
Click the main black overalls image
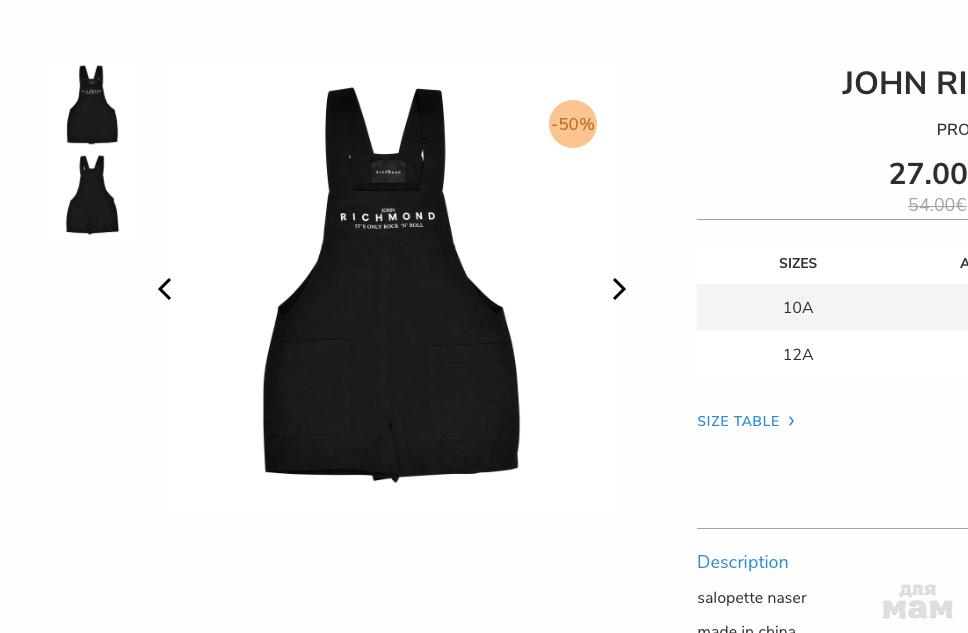tap(391, 284)
